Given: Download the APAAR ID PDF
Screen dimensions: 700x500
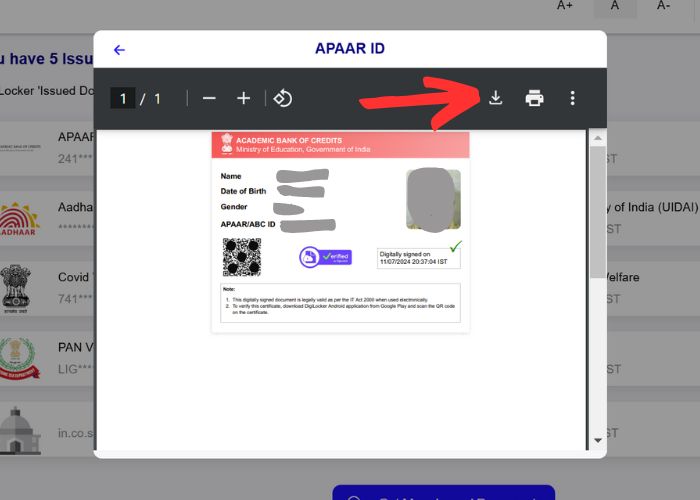Looking at the screenshot, I should pyautogui.click(x=496, y=98).
